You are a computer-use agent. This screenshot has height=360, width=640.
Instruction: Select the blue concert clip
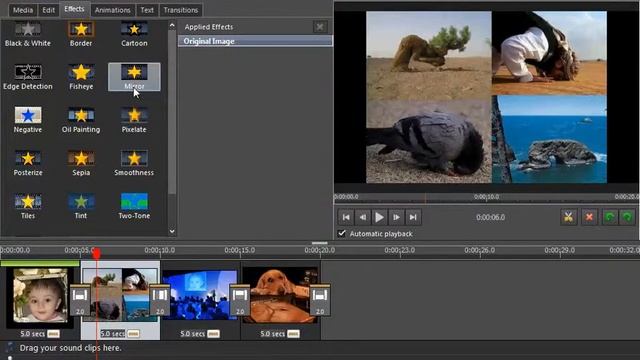[x=200, y=295]
